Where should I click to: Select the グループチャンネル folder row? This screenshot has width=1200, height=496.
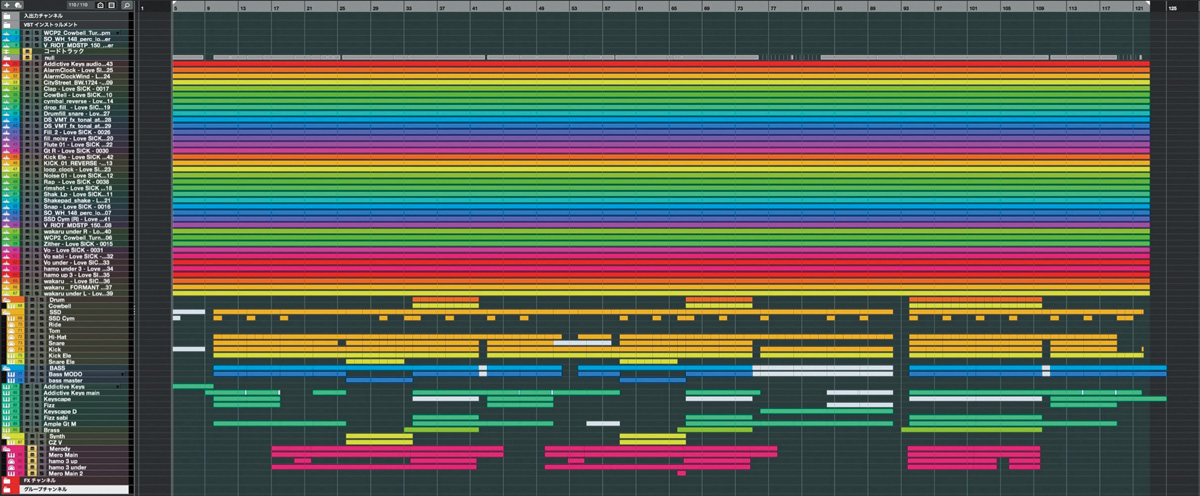point(65,490)
